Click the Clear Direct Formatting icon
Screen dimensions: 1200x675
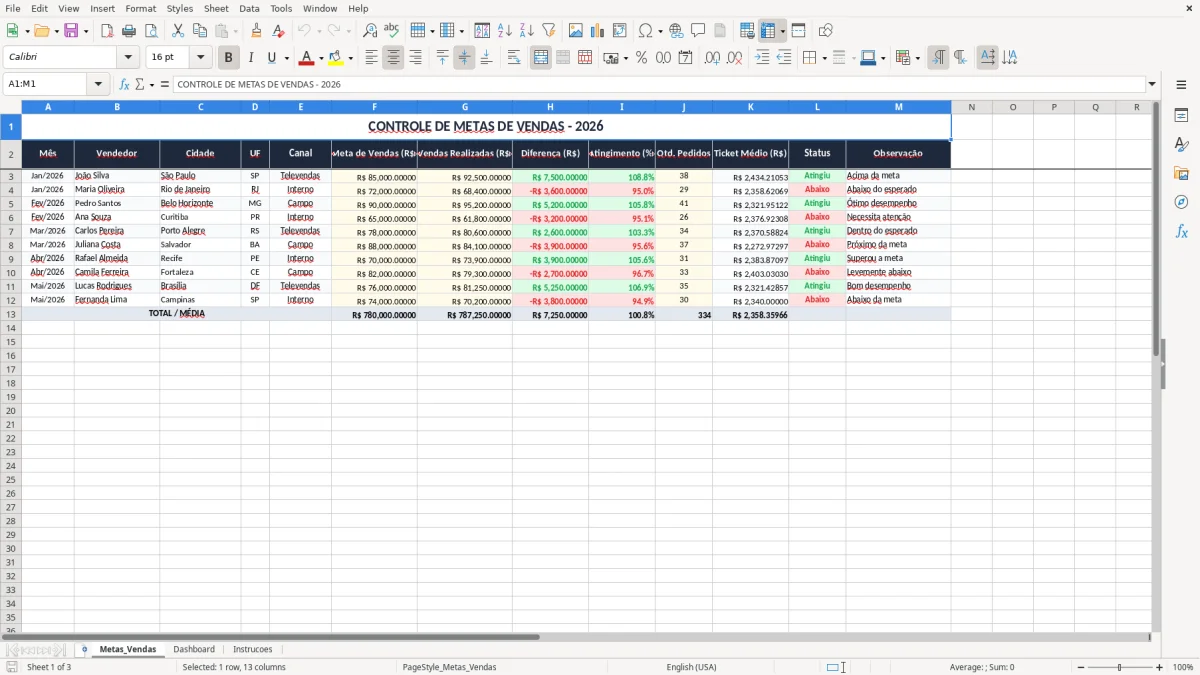click(x=278, y=31)
